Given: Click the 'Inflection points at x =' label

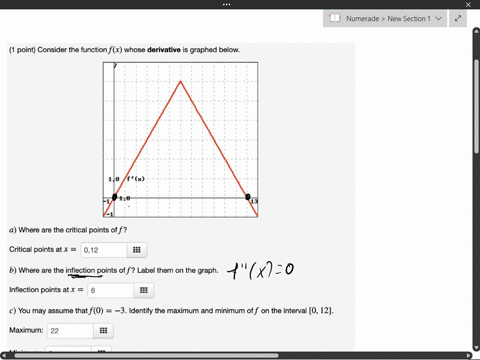Looking at the screenshot, I should point(46,290).
